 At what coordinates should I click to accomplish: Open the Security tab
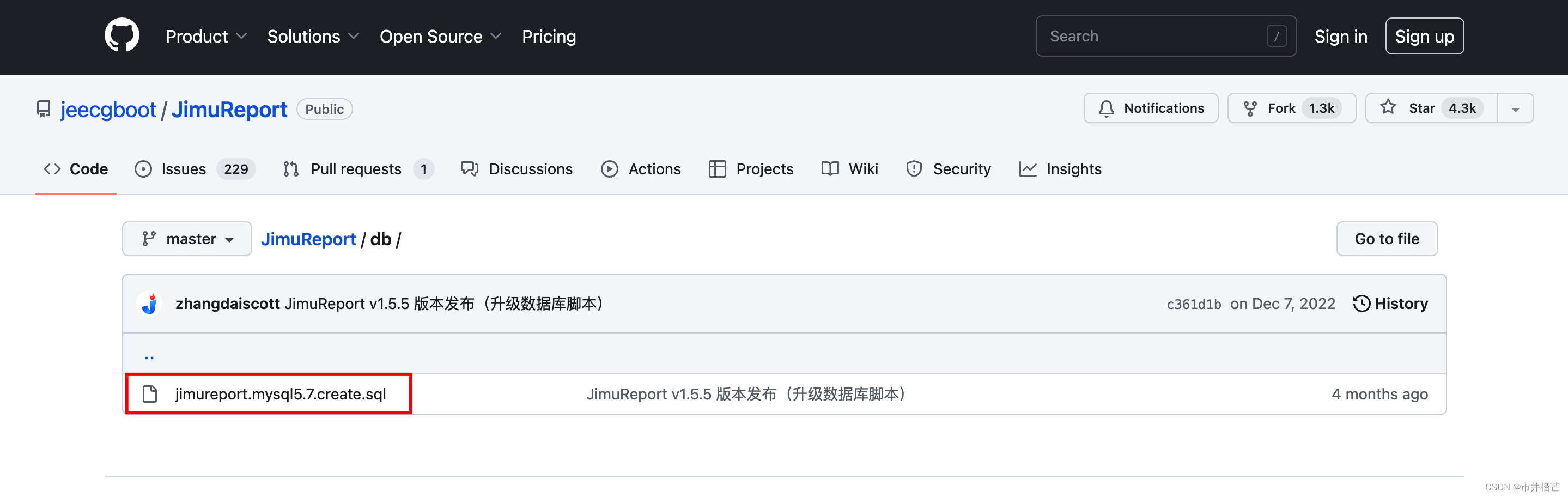point(949,169)
